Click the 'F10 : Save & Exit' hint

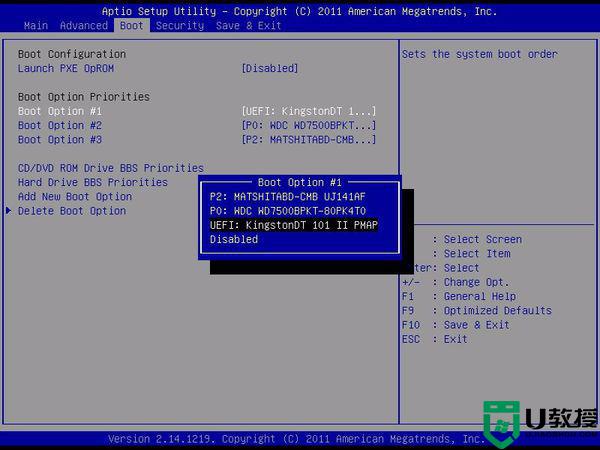[x=455, y=325]
